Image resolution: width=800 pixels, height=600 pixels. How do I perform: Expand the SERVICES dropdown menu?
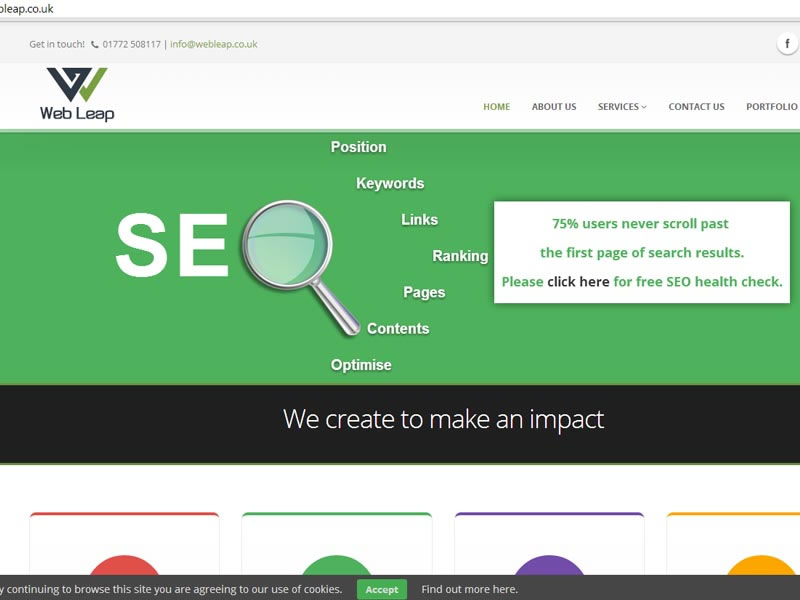point(621,106)
